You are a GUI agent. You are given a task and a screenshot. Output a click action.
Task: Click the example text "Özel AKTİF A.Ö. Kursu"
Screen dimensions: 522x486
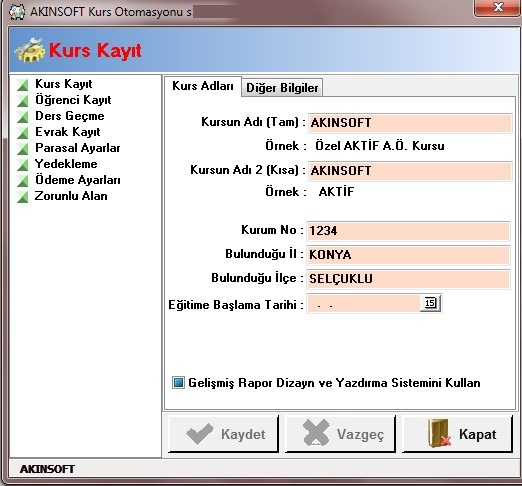[x=380, y=146]
